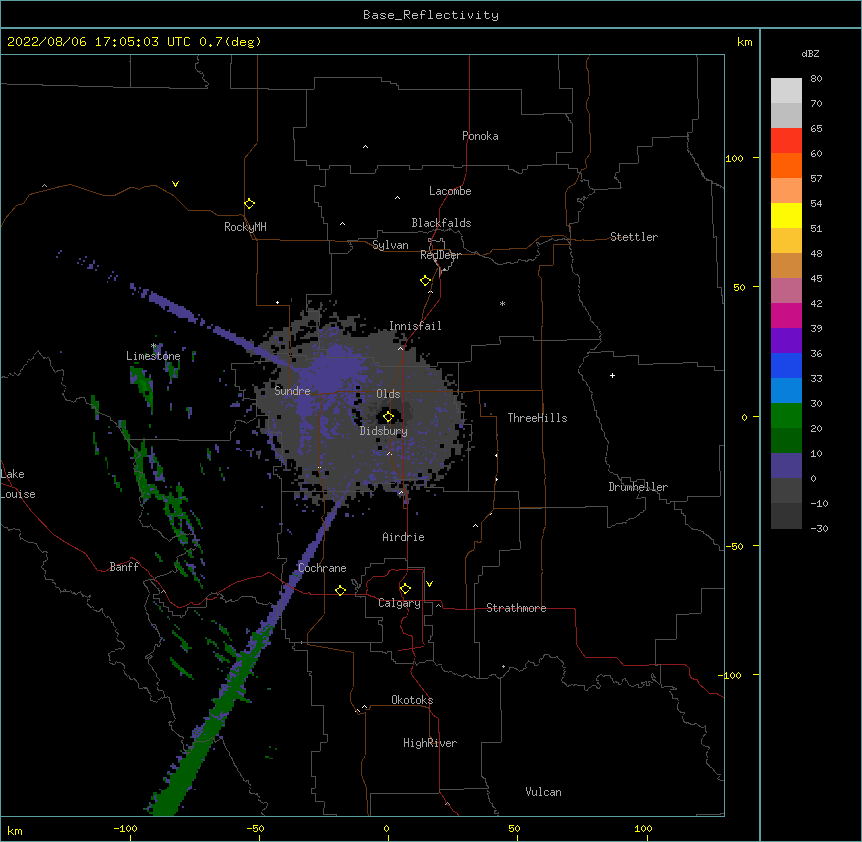Click the white caret marker left of Lacombe

coord(397,197)
